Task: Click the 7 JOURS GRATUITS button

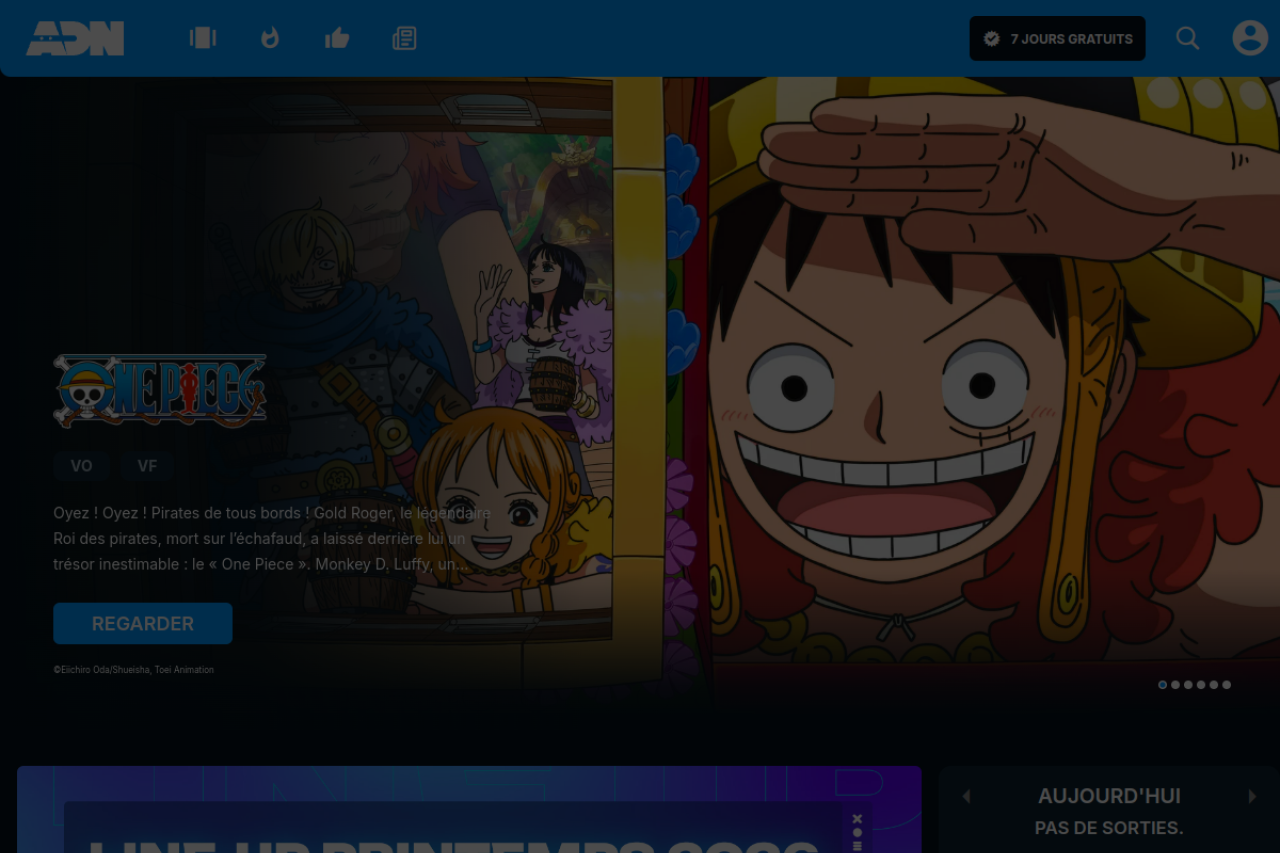Action: pyautogui.click(x=1057, y=39)
